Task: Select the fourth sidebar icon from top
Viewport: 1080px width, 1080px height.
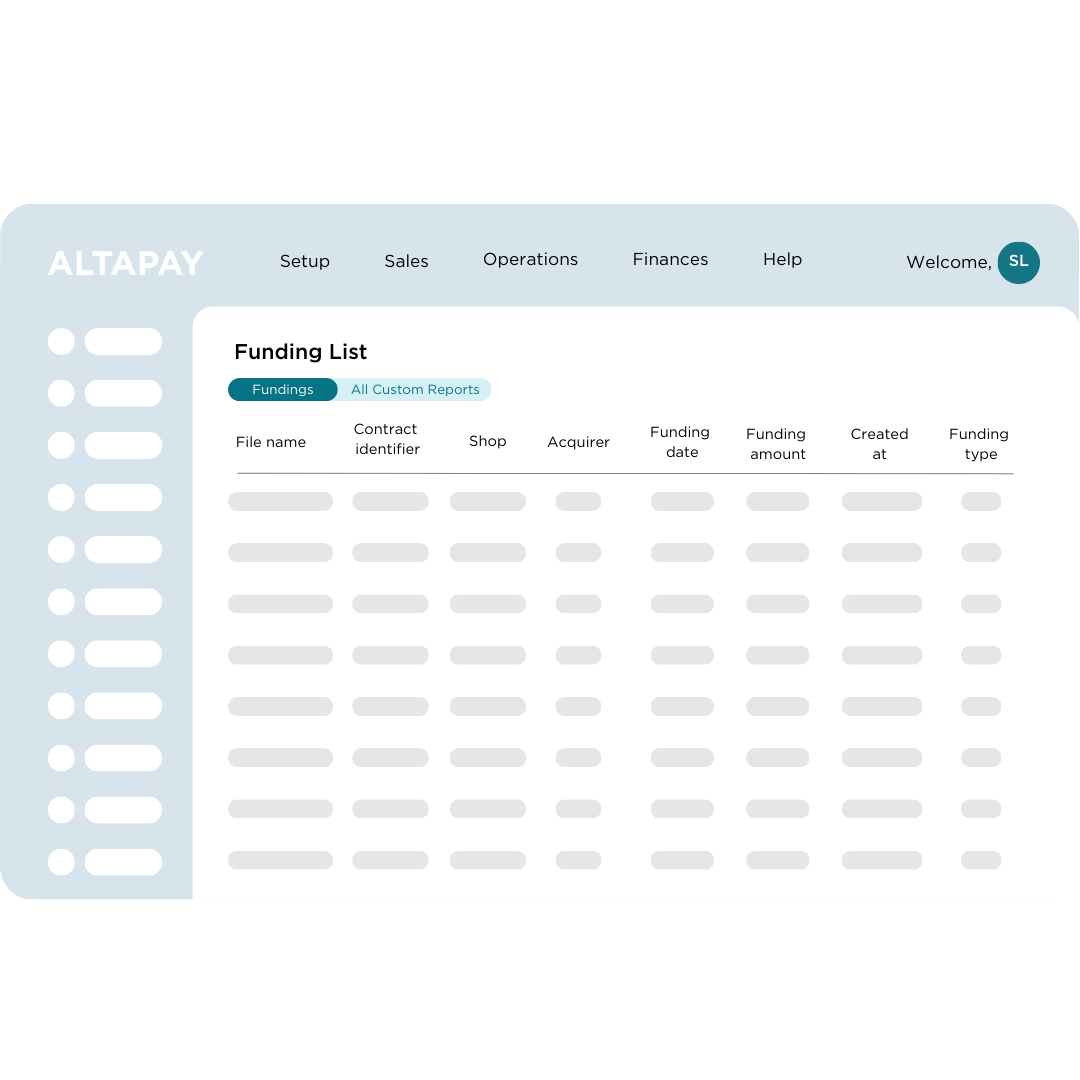Action: (61, 497)
